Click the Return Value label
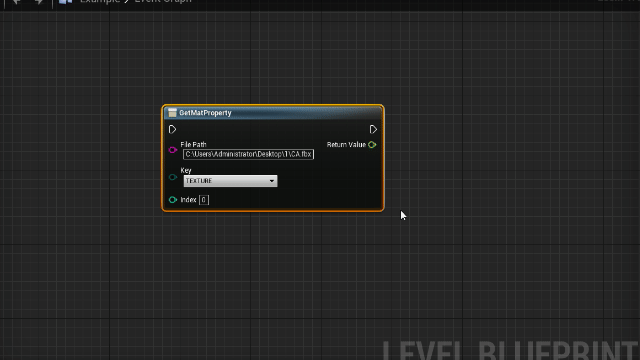640x360 pixels. pos(346,144)
